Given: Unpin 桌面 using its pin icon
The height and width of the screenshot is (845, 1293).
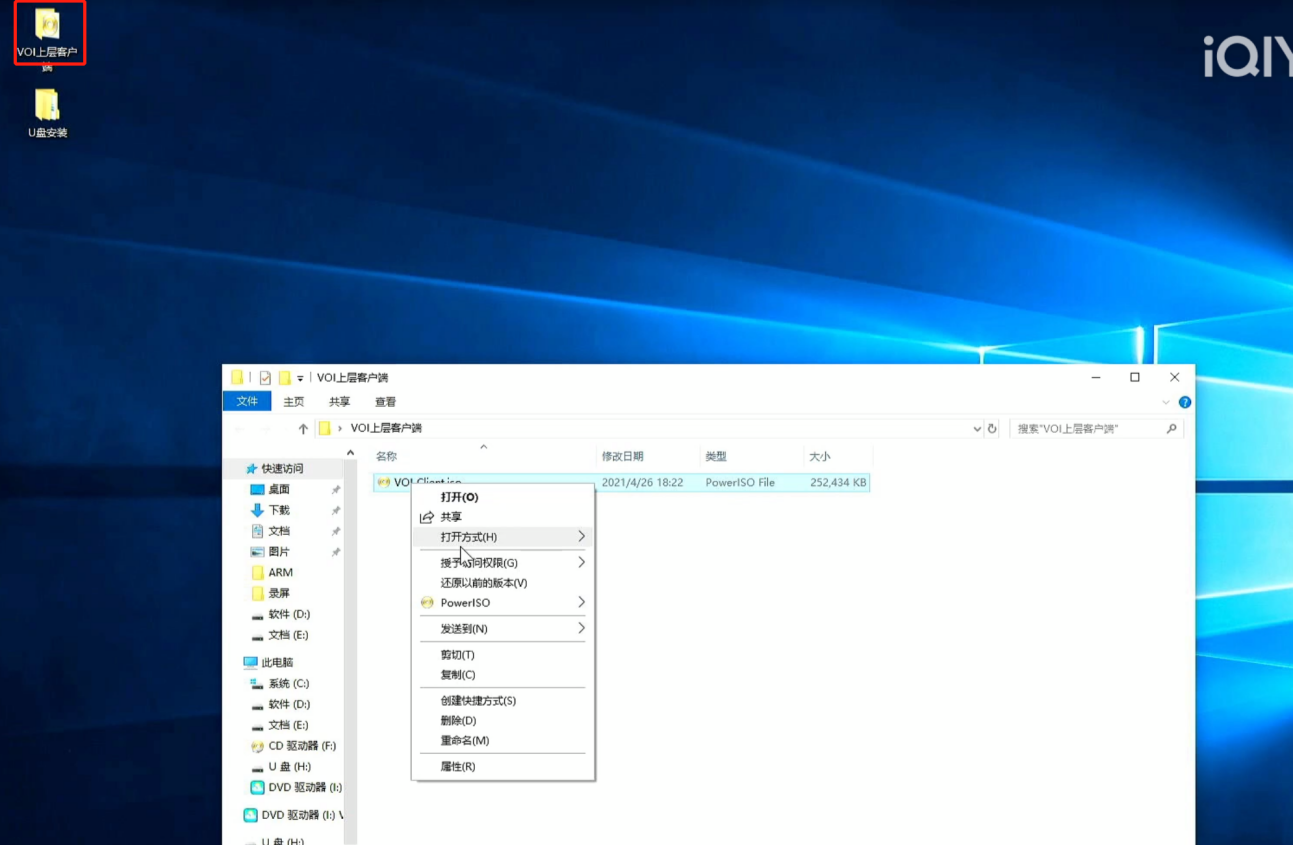Looking at the screenshot, I should [336, 490].
